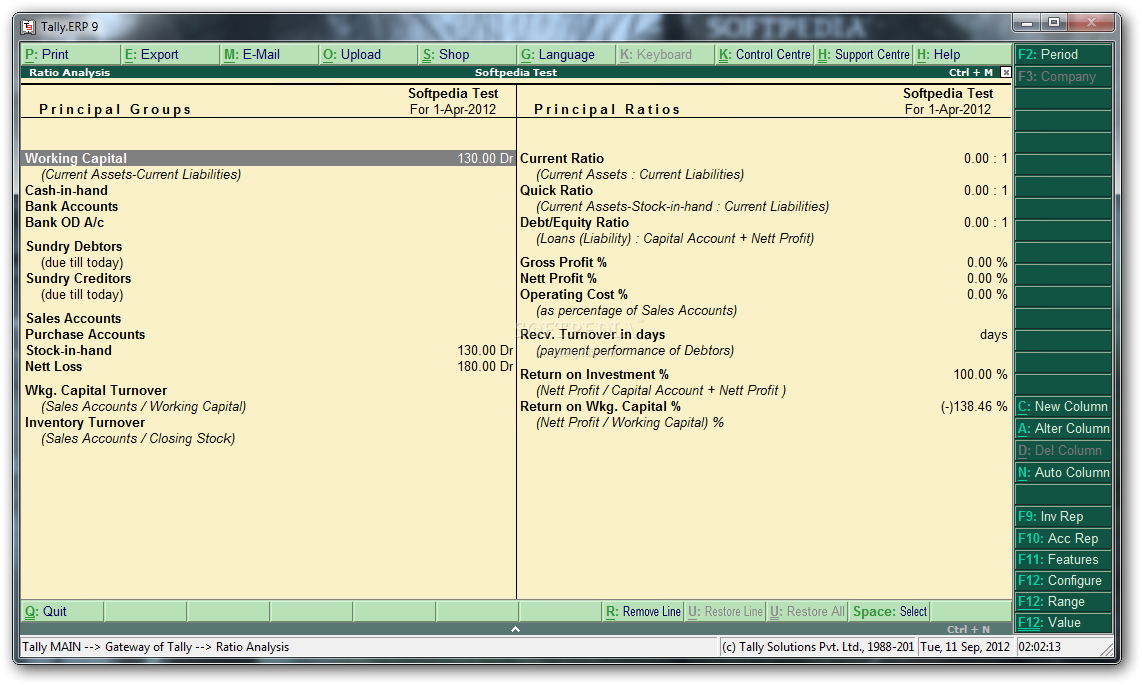Click C: New Column button
Viewport: 1142px width, 685px height.
pyautogui.click(x=1063, y=407)
